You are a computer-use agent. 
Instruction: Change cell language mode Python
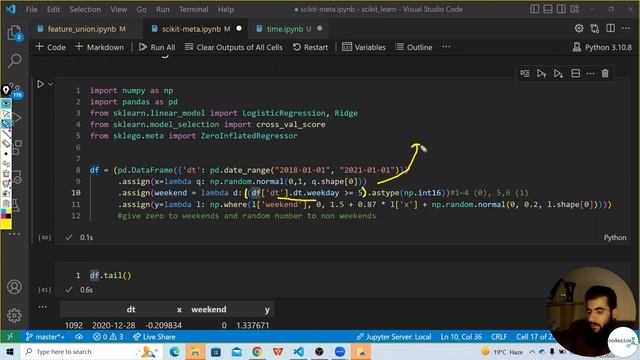[615, 237]
